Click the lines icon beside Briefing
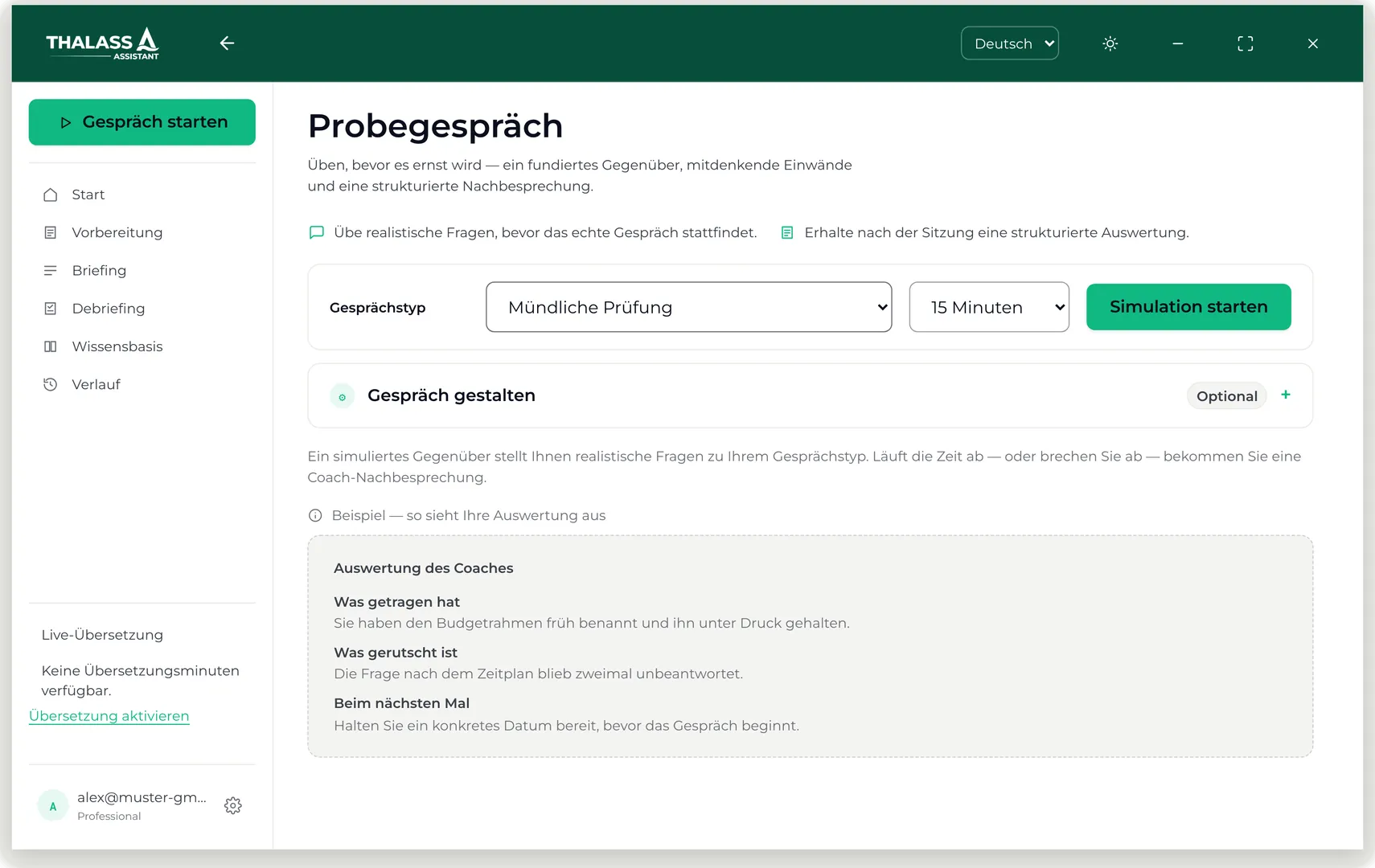The height and width of the screenshot is (868, 1375). pyautogui.click(x=51, y=270)
